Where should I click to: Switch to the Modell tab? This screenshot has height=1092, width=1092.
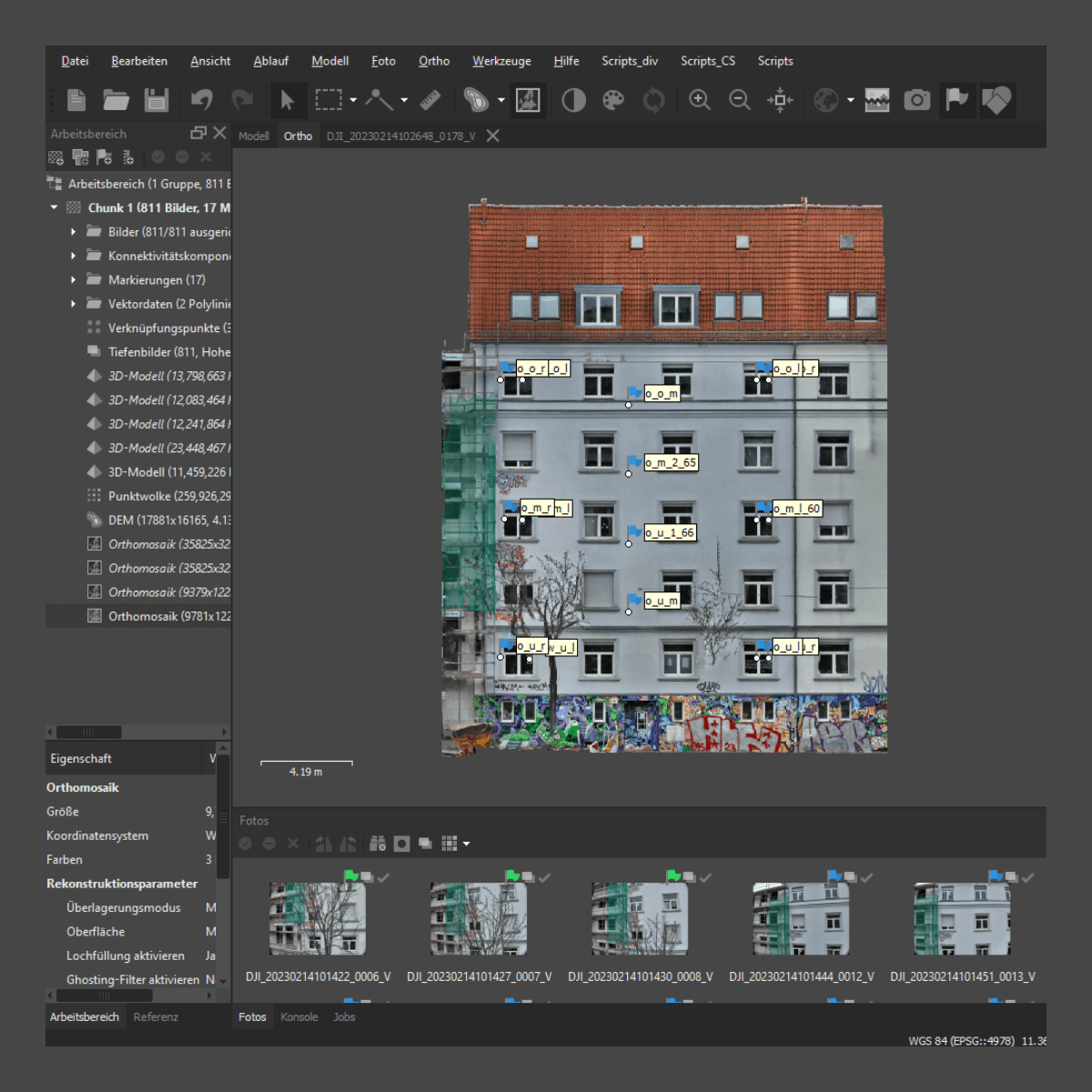pos(254,136)
